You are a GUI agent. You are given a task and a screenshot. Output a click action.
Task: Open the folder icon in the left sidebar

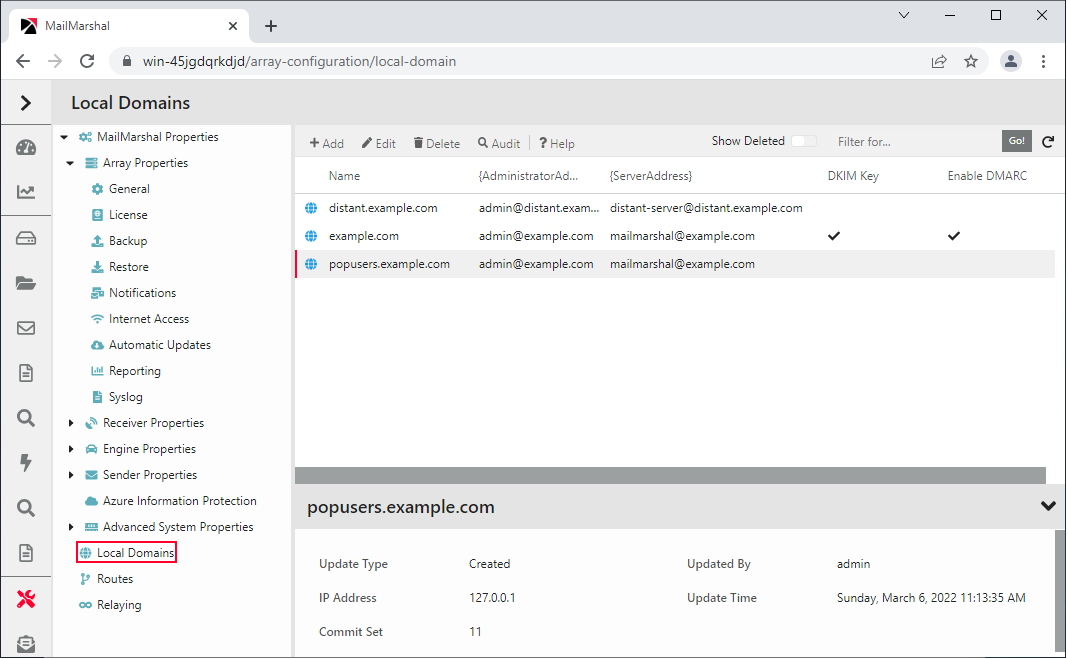[x=25, y=283]
